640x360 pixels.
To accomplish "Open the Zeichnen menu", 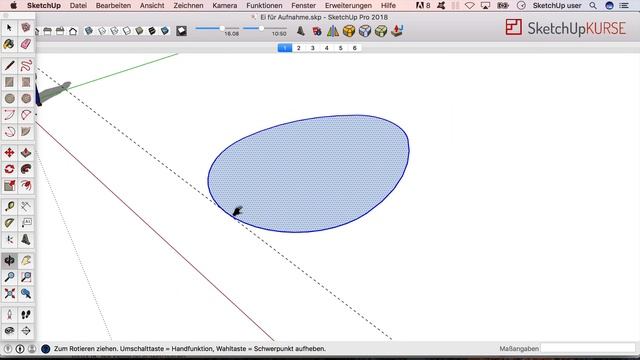I will pyautogui.click(x=188, y=5).
